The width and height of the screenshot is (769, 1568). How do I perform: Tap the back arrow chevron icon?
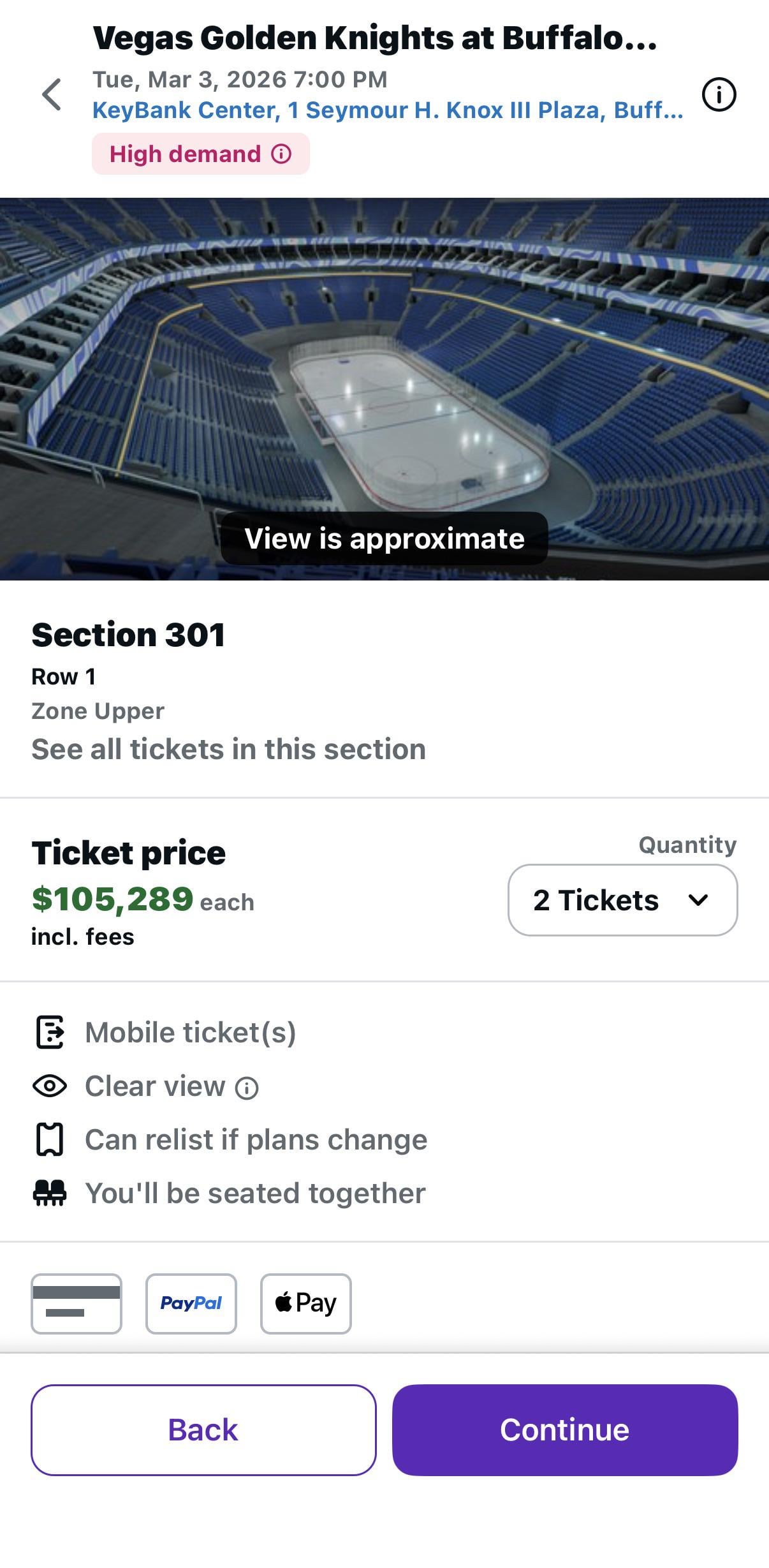pyautogui.click(x=52, y=95)
